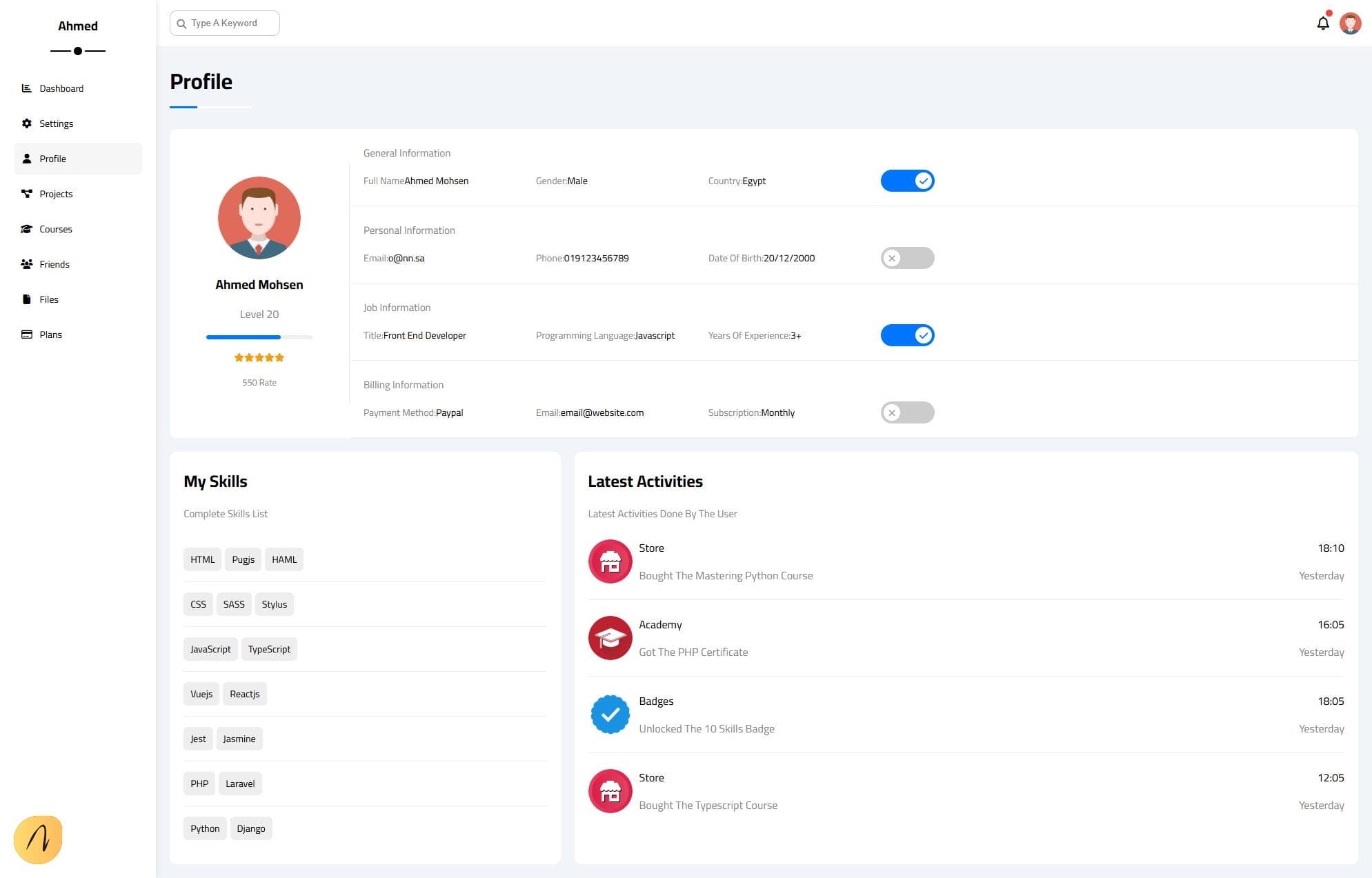Click the Projects diagram icon
1372x878 pixels.
[27, 194]
